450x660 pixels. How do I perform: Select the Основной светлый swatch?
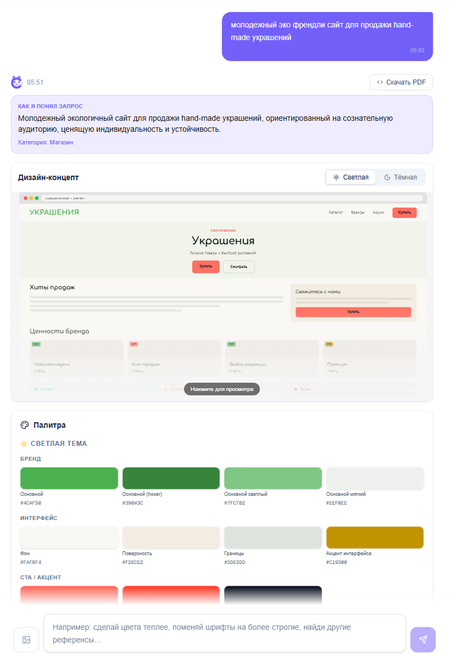click(273, 478)
